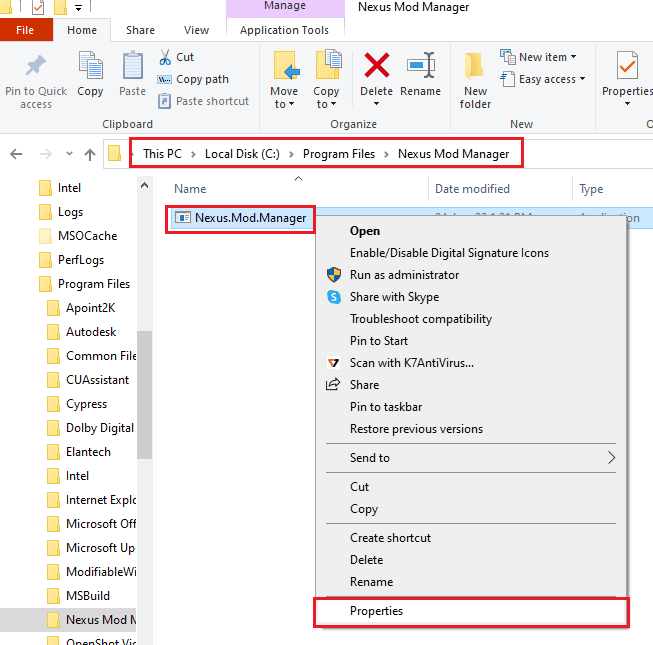This screenshot has height=645, width=653.
Task: Click the Rename icon in Organize group
Action: (421, 65)
